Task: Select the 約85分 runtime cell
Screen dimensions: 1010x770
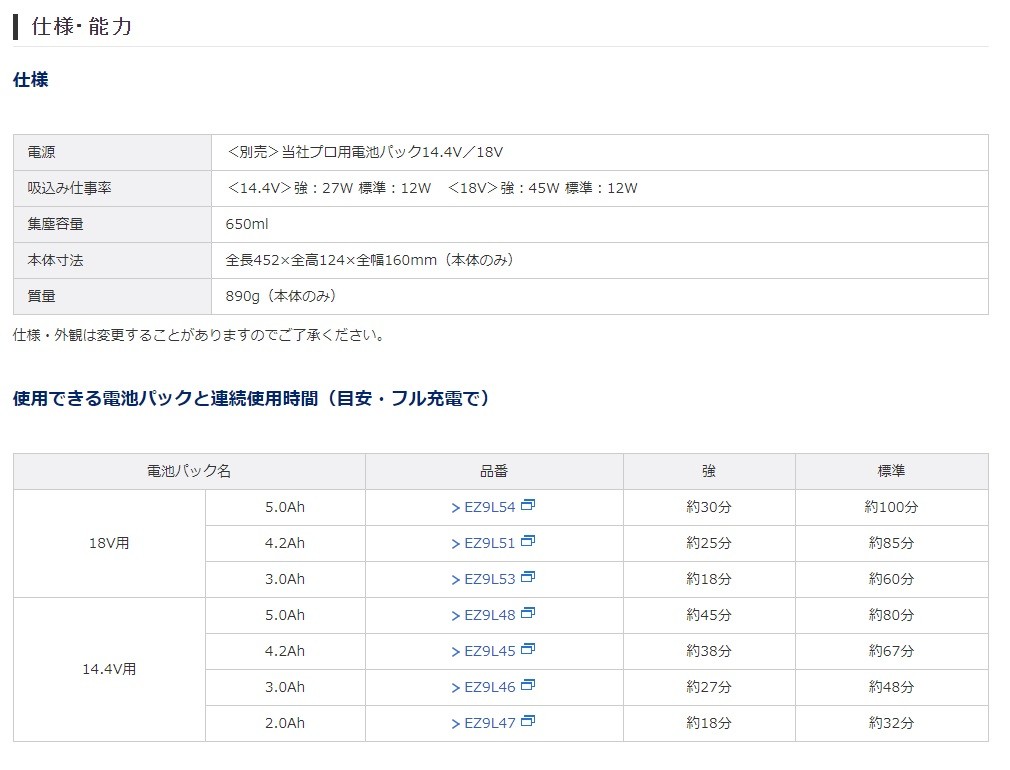Action: point(891,544)
